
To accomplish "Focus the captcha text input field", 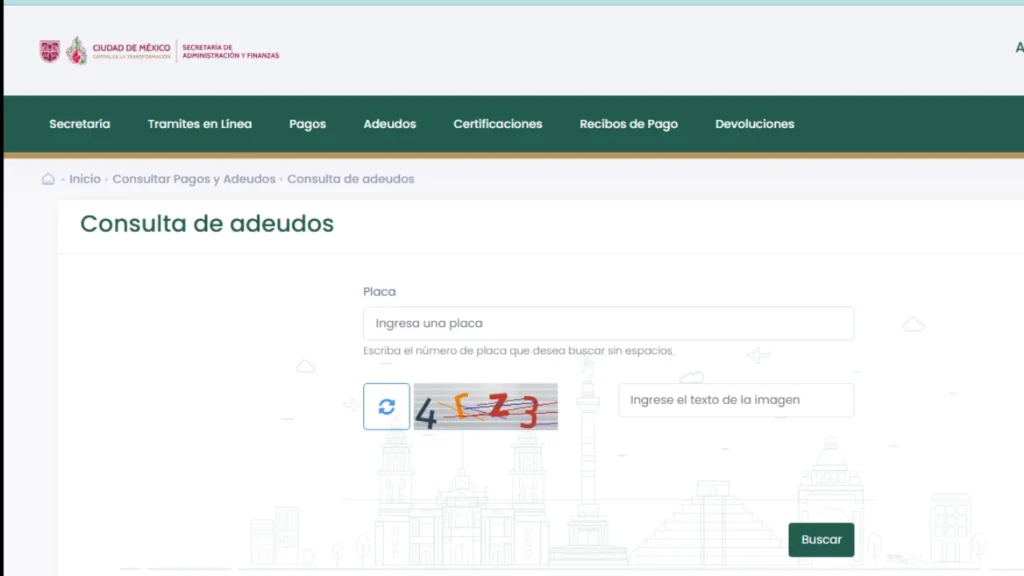I will (x=736, y=400).
